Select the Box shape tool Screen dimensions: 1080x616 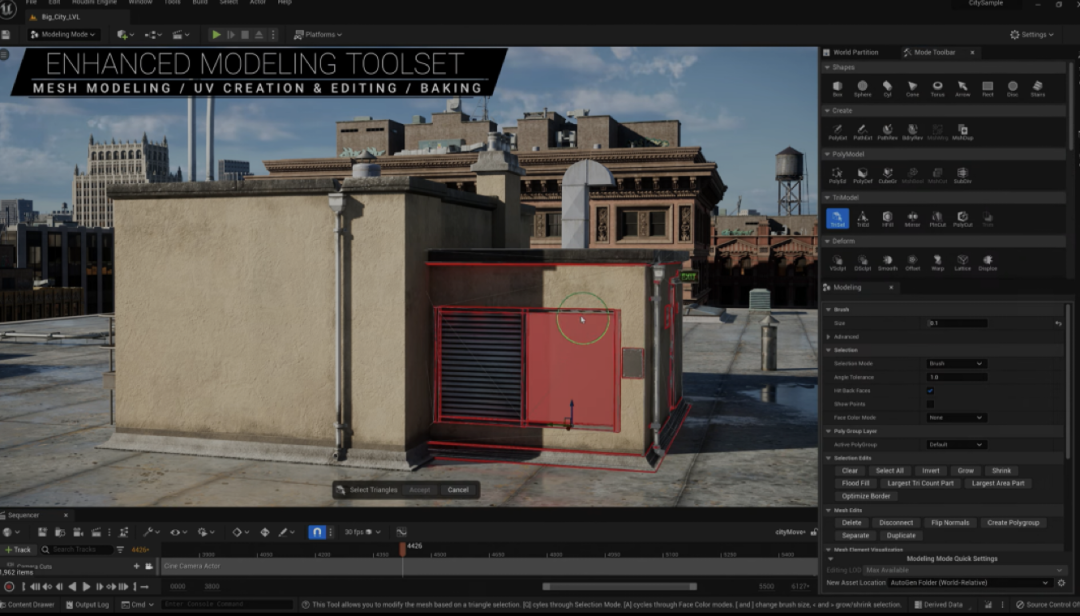pyautogui.click(x=837, y=89)
